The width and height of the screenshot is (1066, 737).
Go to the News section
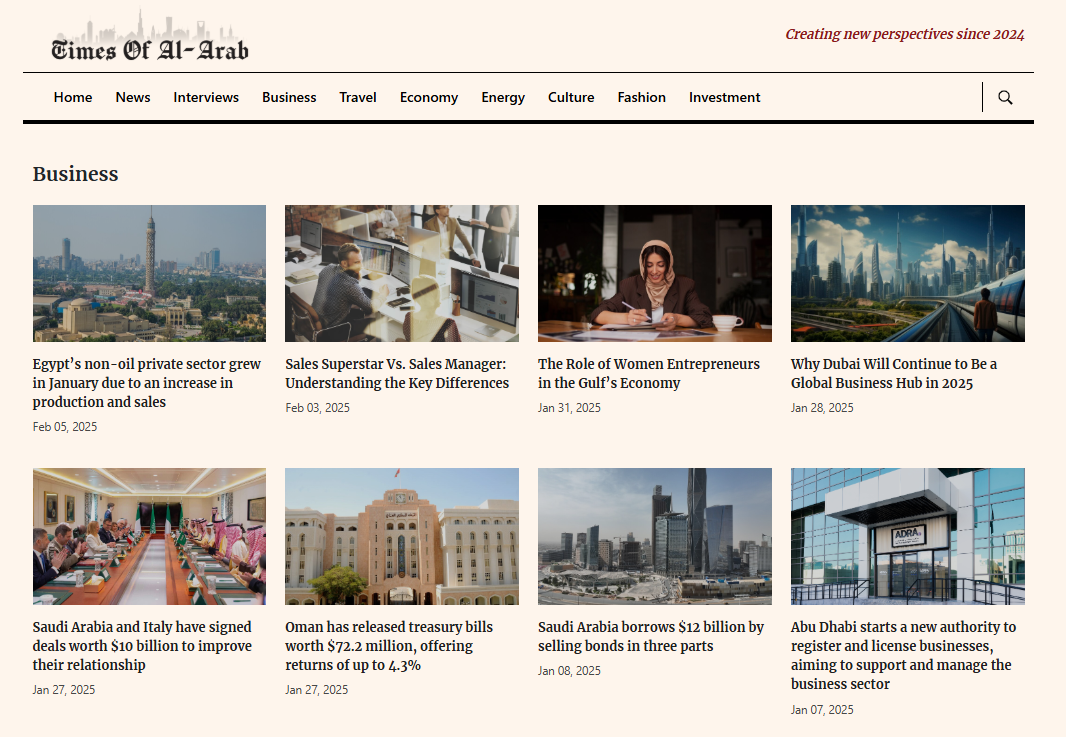[x=133, y=97]
